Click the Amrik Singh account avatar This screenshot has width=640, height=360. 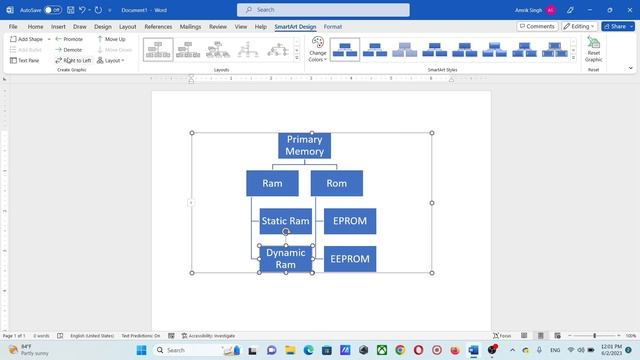(x=551, y=10)
